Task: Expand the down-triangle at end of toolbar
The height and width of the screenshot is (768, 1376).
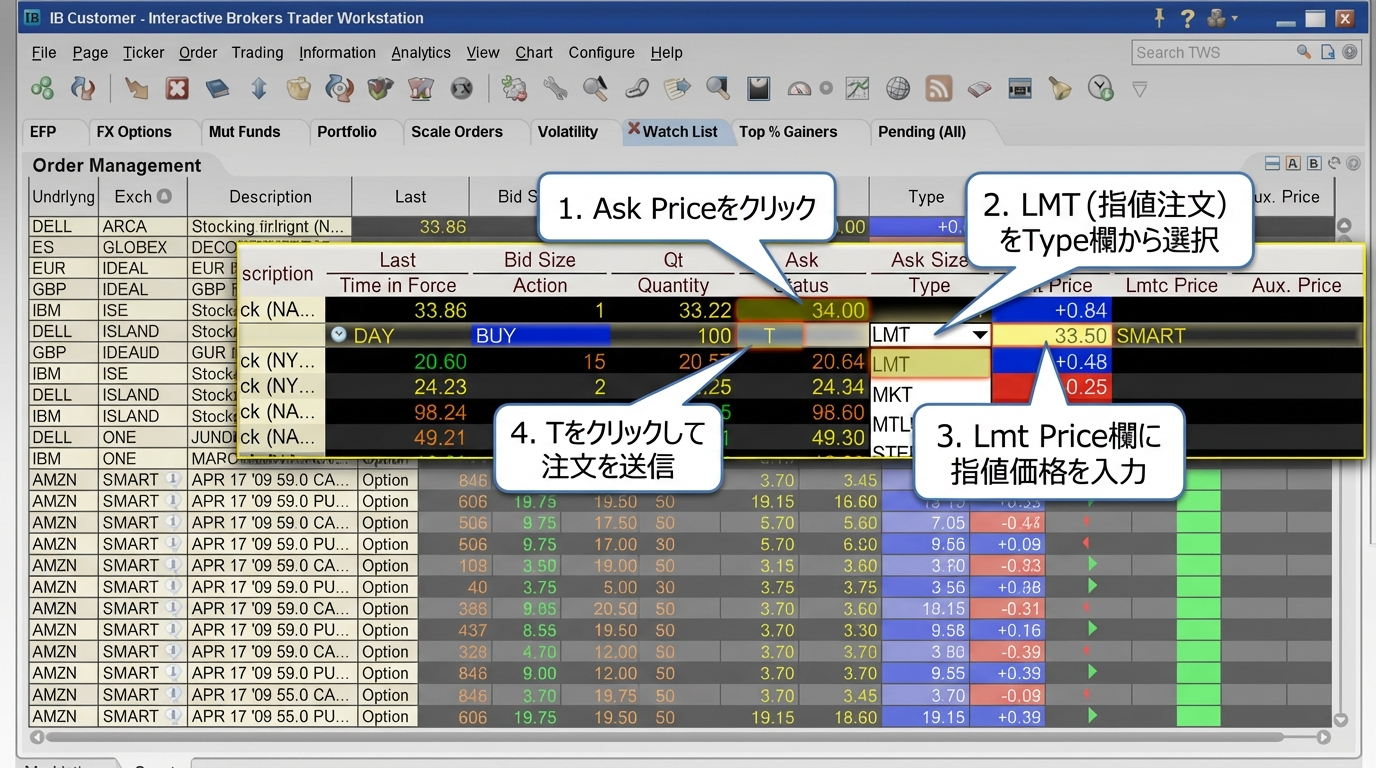Action: [x=1139, y=90]
